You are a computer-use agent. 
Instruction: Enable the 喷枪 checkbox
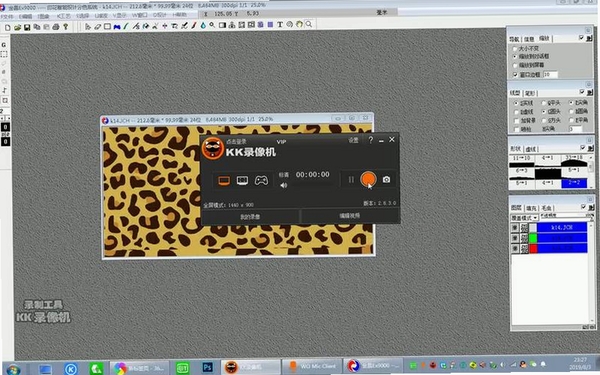pos(516,129)
